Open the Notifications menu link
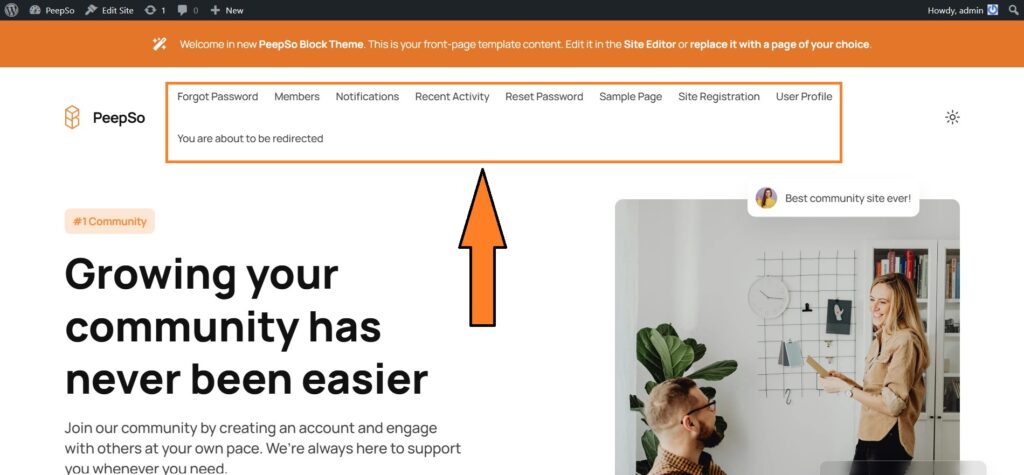1024x475 pixels. [367, 96]
